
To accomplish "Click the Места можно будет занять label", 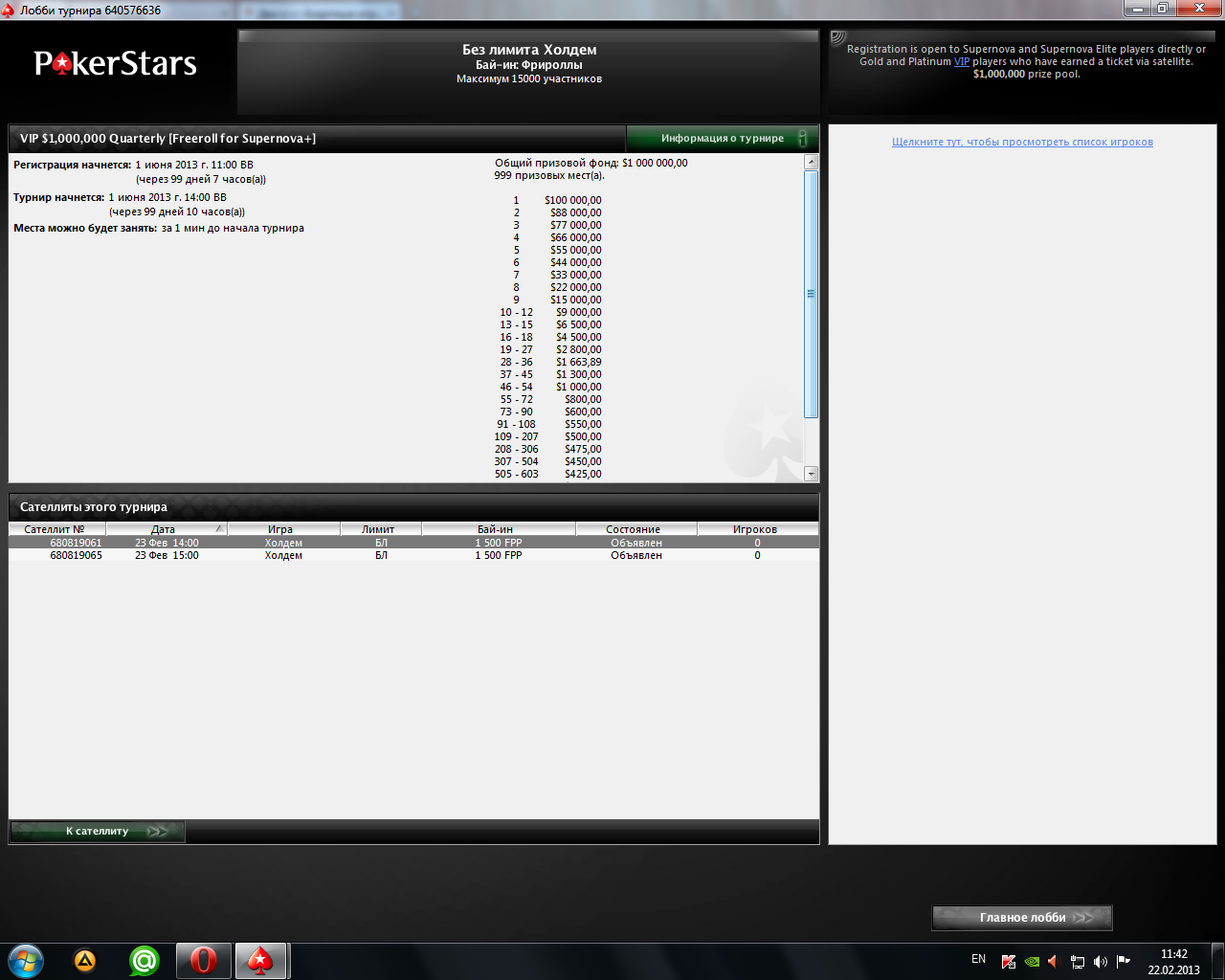I will (x=85, y=228).
